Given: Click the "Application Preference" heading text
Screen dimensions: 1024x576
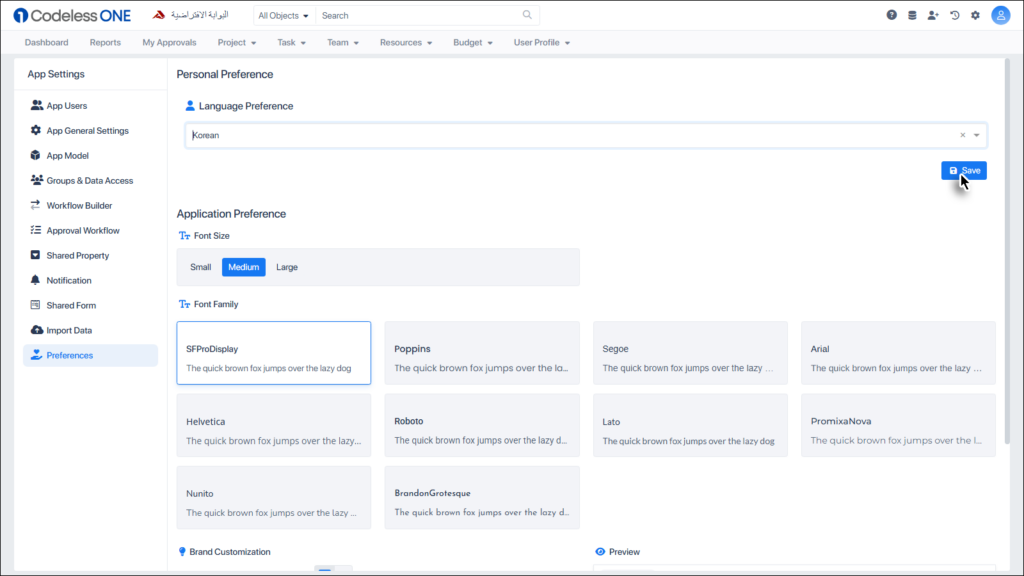Looking at the screenshot, I should pyautogui.click(x=231, y=214).
